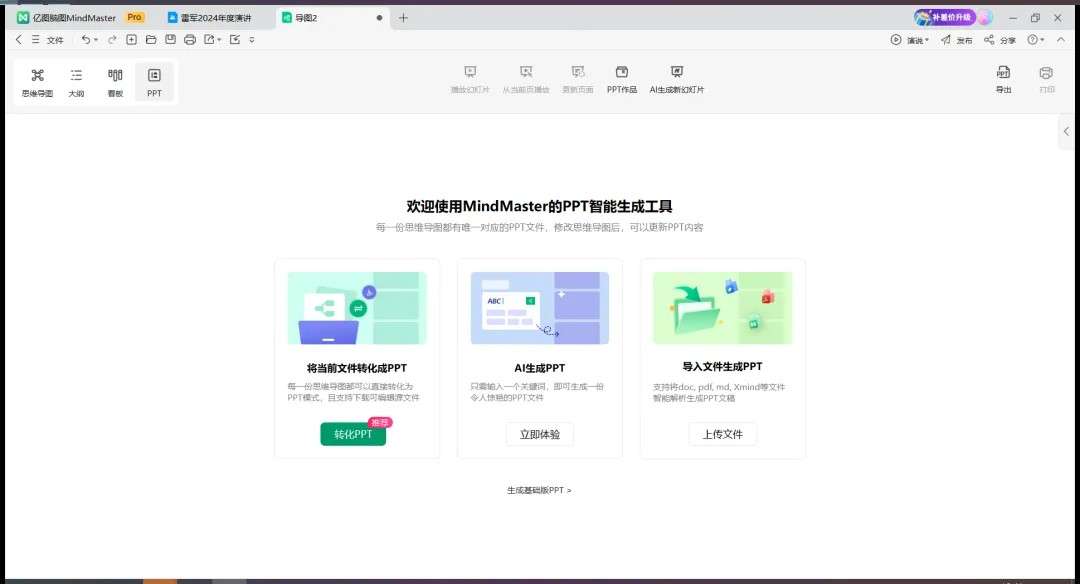Open AI生成新幻灯片 tool
1080x584 pixels.
coord(677,79)
